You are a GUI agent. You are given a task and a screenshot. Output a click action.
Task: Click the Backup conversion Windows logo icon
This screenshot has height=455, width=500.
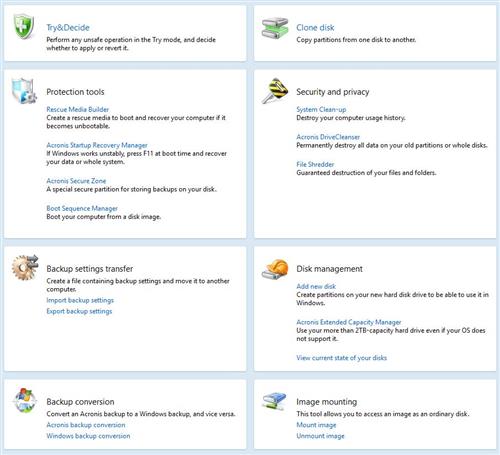(x=25, y=400)
